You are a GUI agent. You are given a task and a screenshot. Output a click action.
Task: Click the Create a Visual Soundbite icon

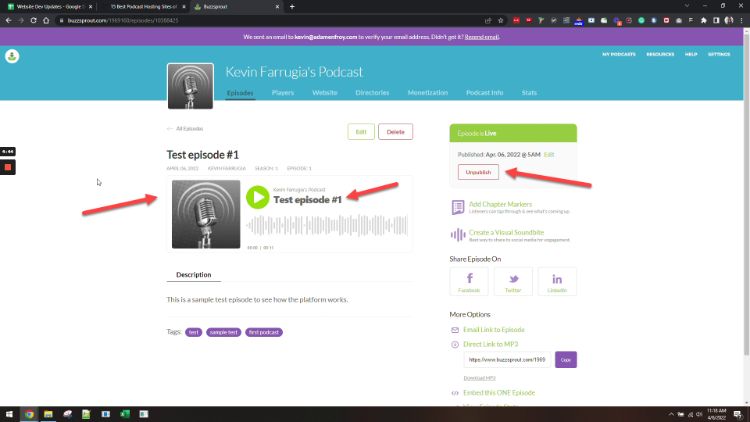[x=458, y=234]
